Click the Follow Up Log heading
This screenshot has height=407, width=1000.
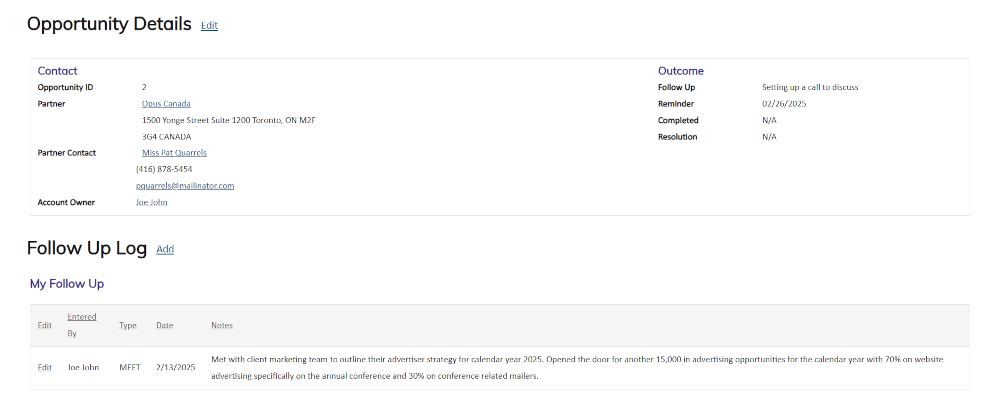point(87,248)
